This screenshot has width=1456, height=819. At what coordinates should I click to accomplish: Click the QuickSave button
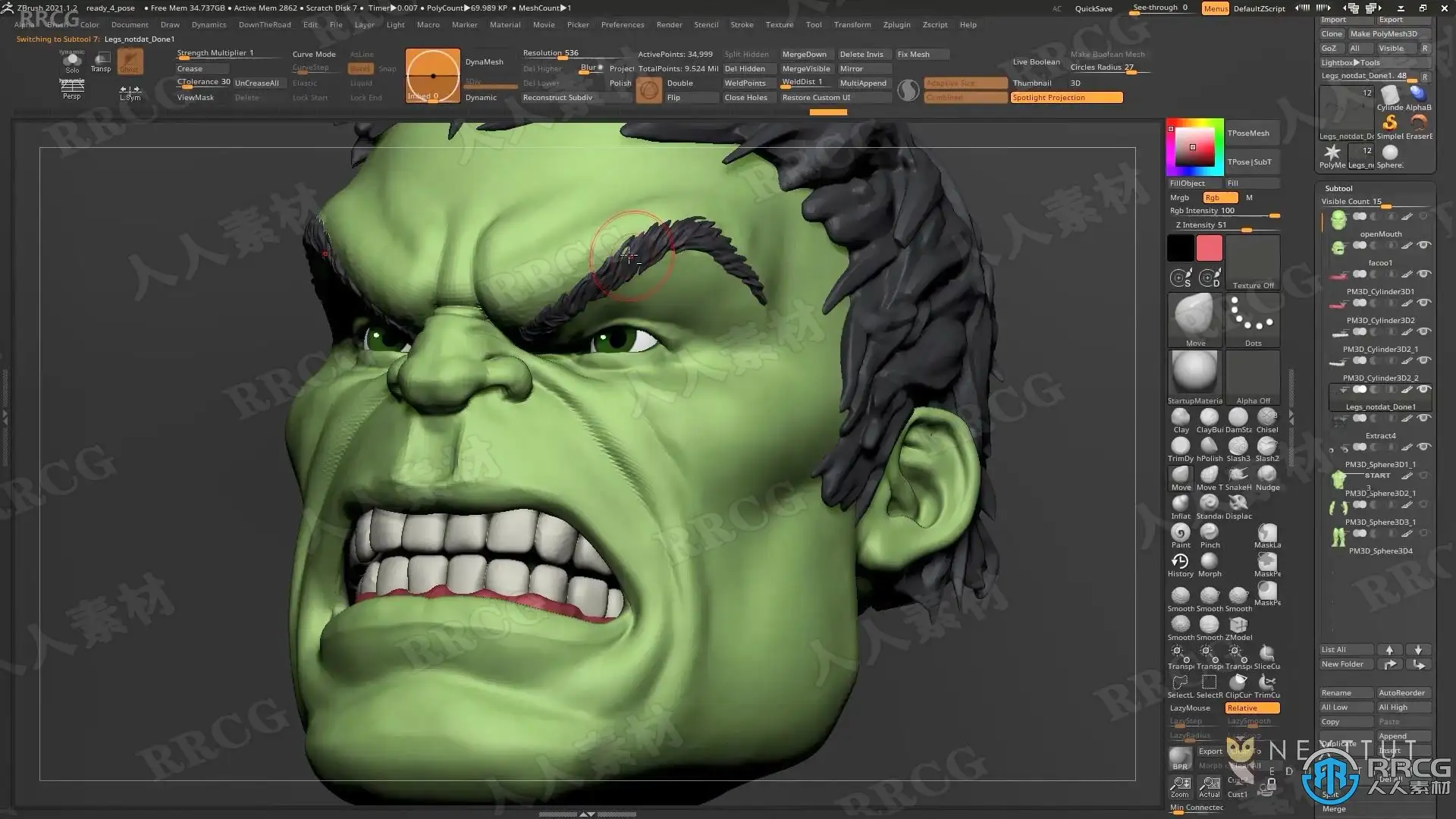point(1094,8)
